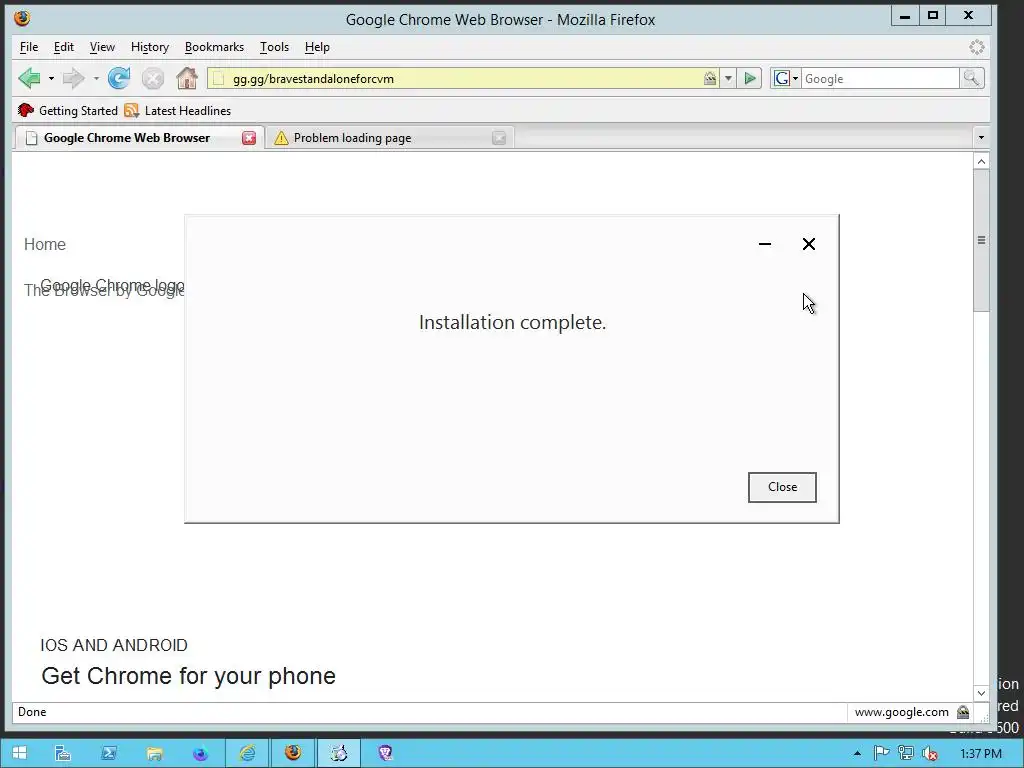Close installer dialog with X icon

(808, 244)
